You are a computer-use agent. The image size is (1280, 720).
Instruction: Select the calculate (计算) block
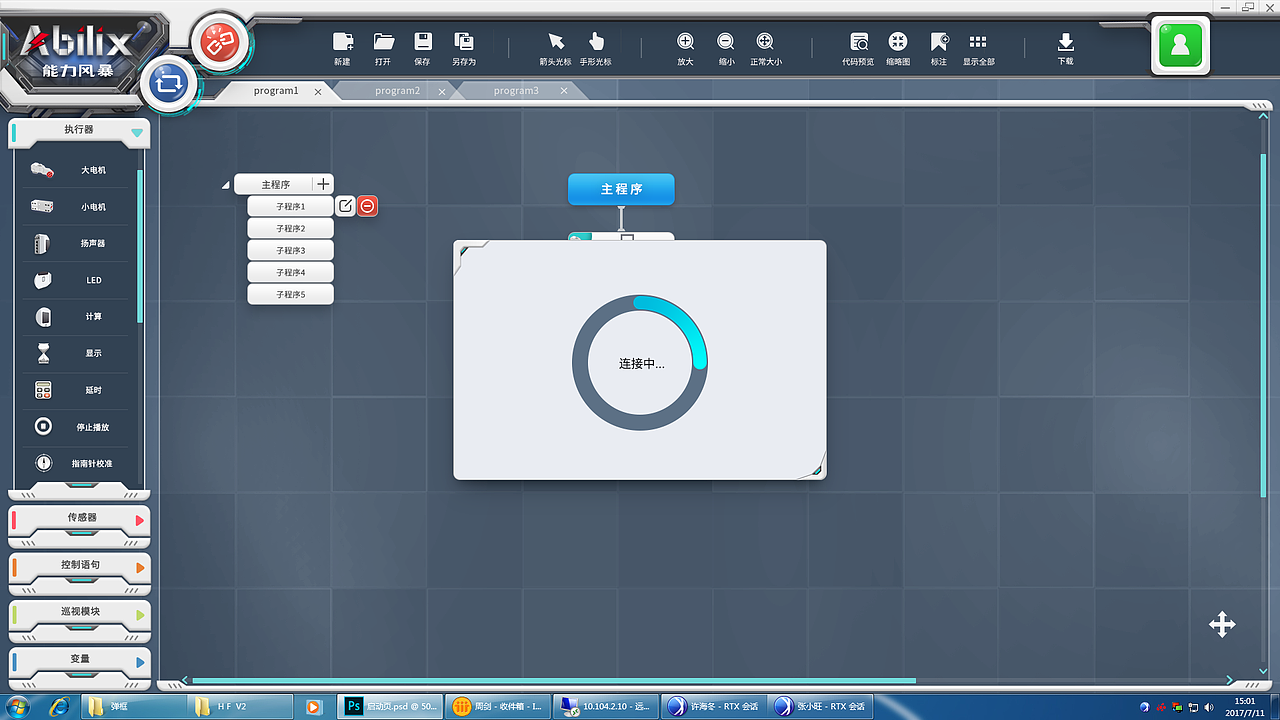pos(78,317)
